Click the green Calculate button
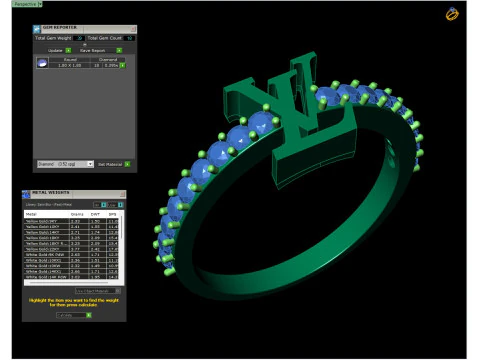This screenshot has height=360, width=480. coord(89,315)
